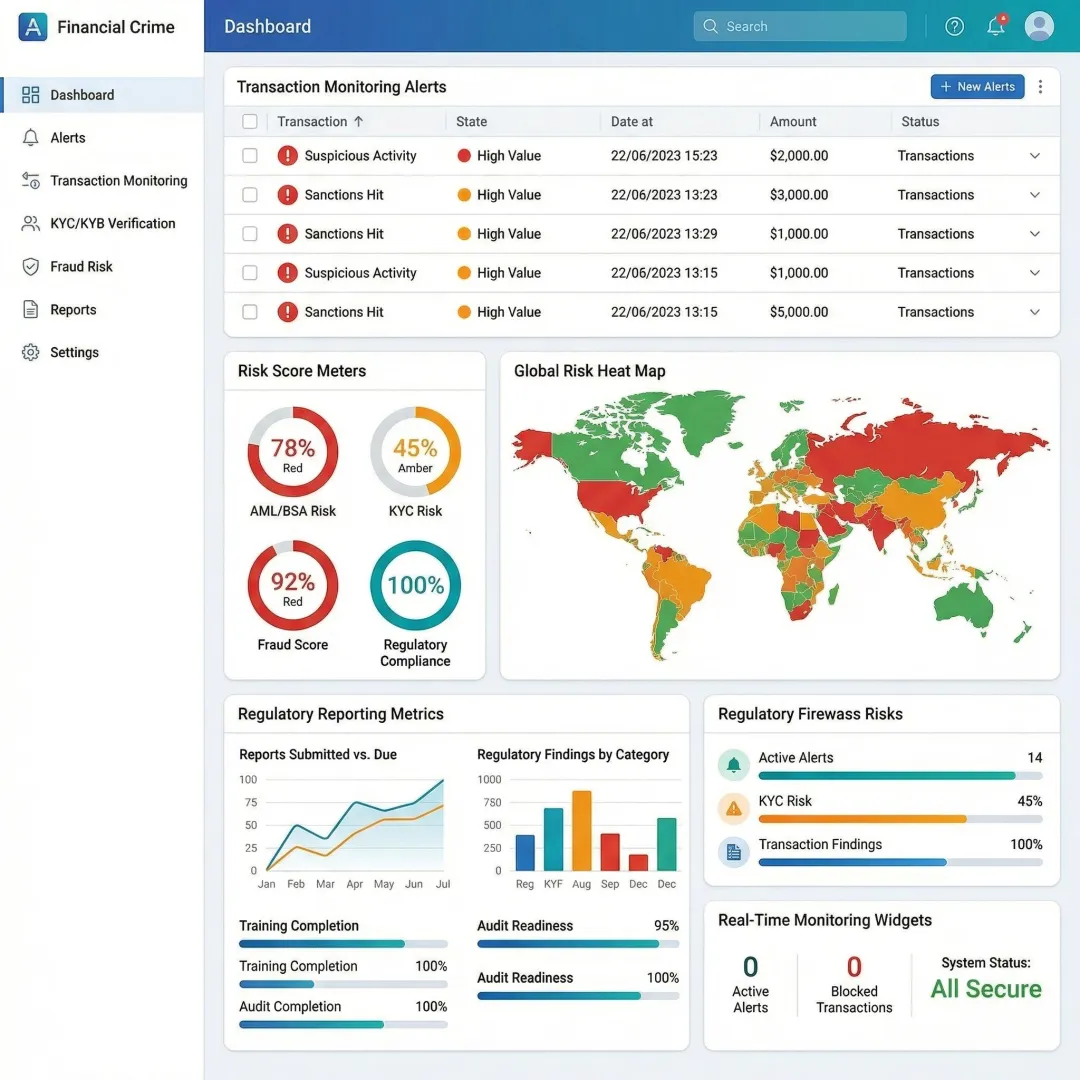The height and width of the screenshot is (1080, 1080).
Task: Click the Global Risk Heat Map
Action: tap(780, 527)
